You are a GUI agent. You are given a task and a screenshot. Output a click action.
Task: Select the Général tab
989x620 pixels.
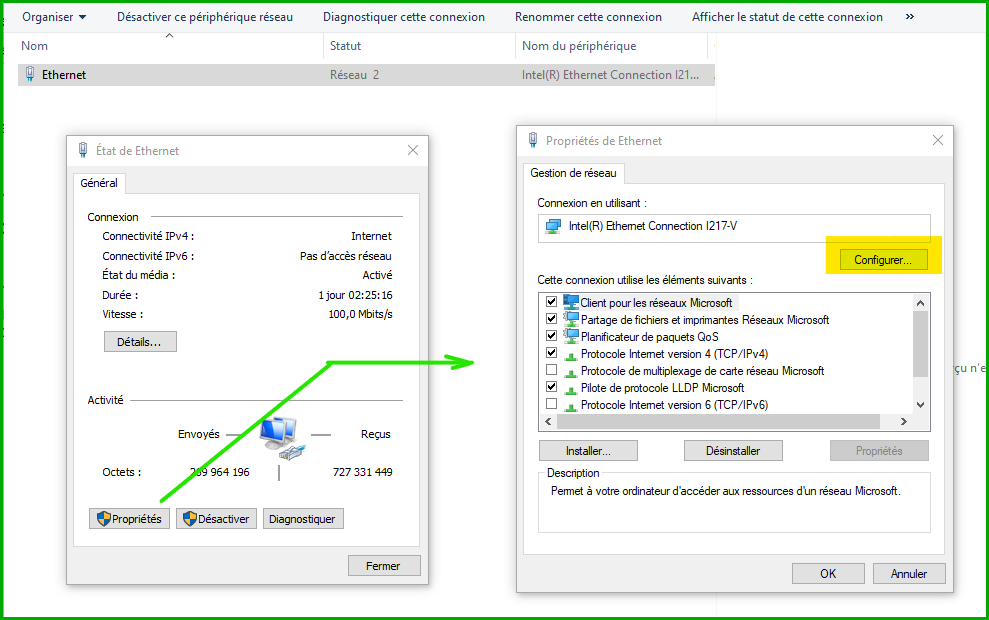pos(99,183)
